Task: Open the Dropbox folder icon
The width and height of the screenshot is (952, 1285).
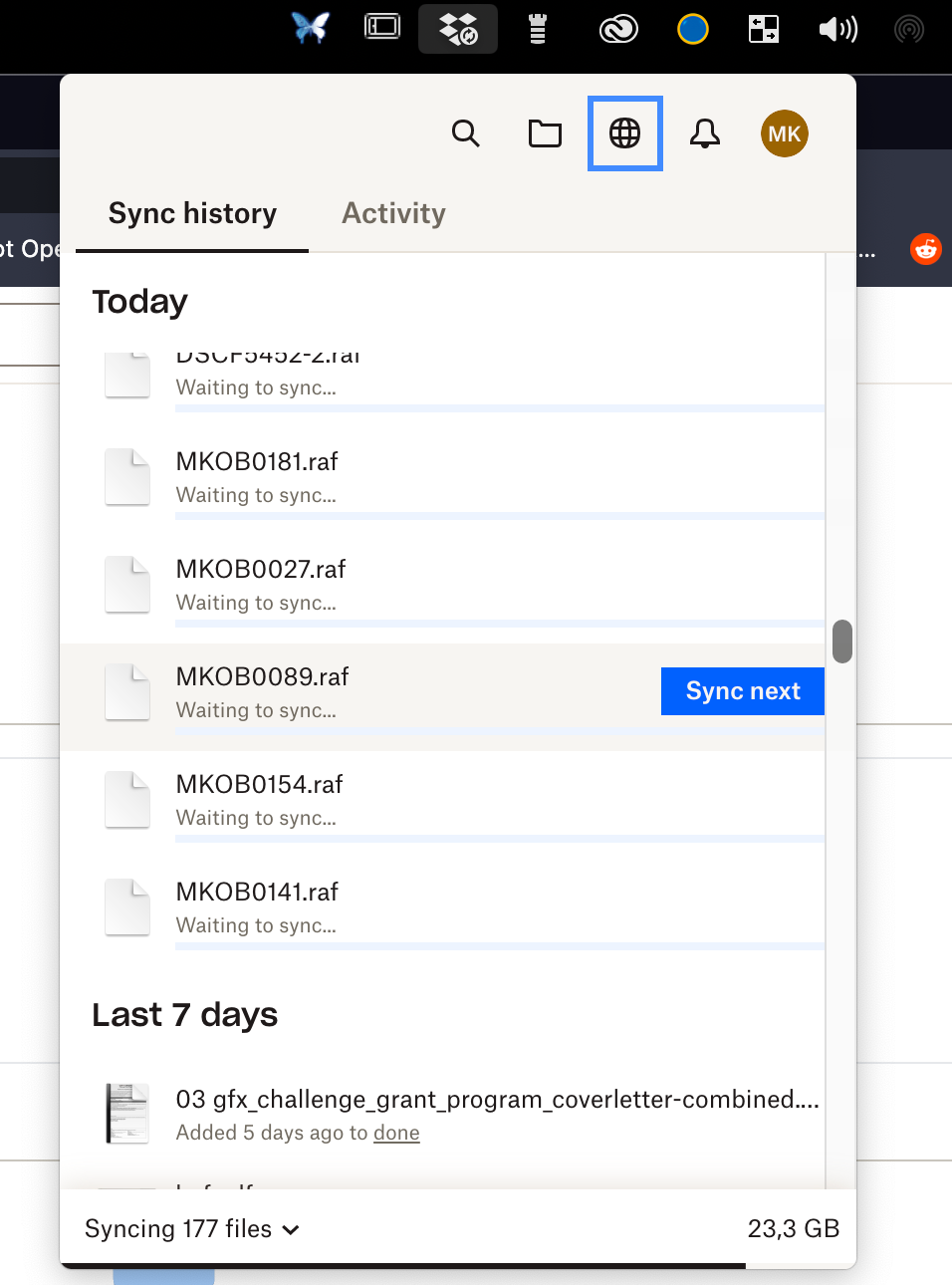Action: [545, 133]
